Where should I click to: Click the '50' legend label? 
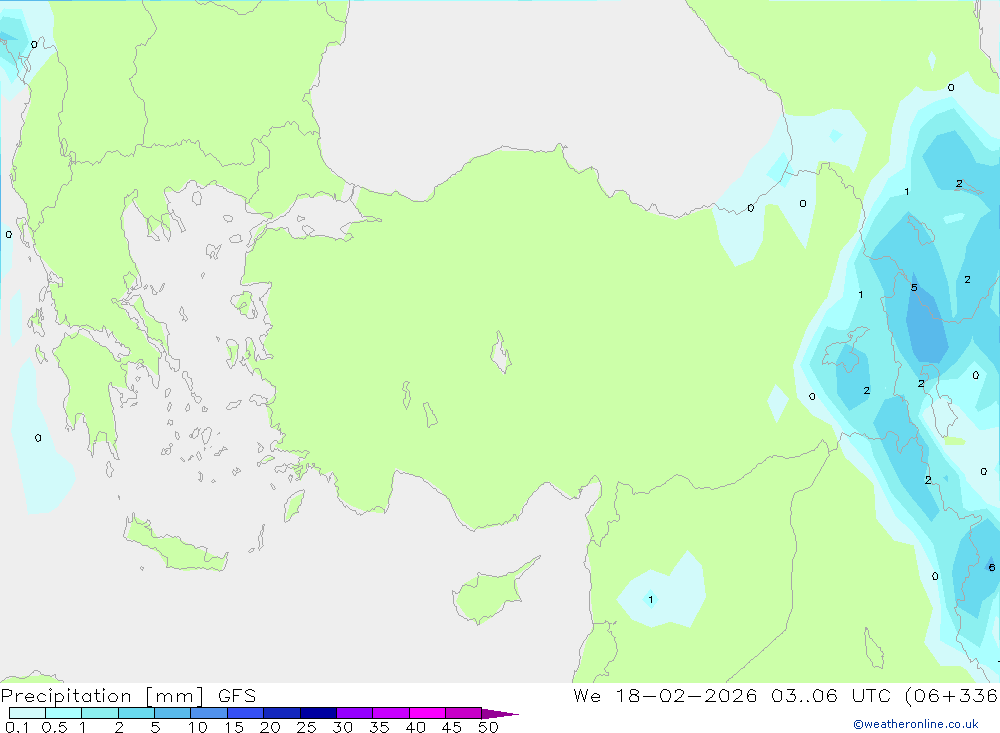pos(488,727)
